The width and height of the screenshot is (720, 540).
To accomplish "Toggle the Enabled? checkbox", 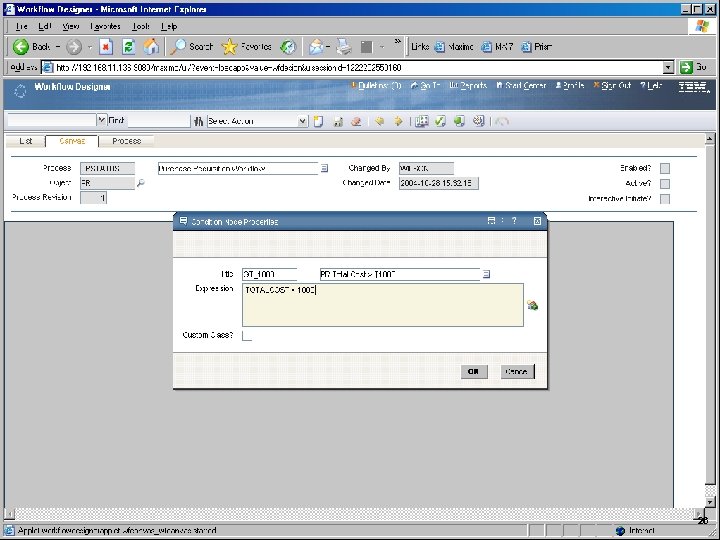I will coord(664,169).
